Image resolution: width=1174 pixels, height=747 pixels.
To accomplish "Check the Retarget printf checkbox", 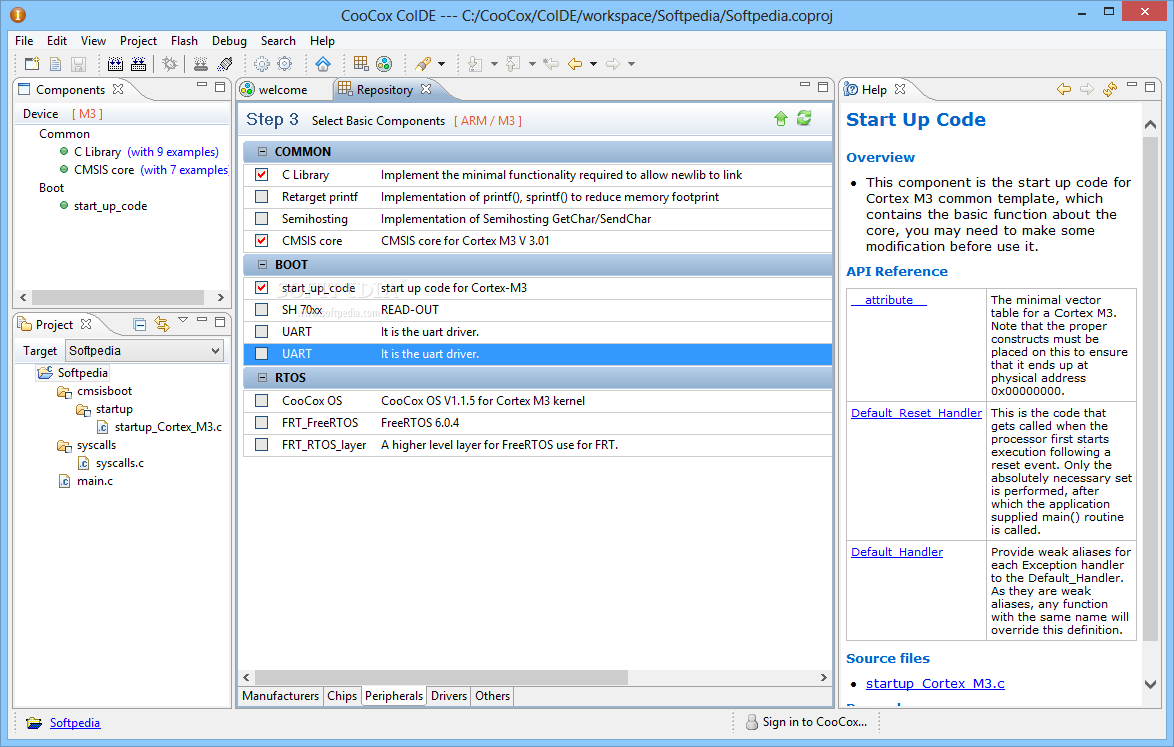I will coord(261,197).
